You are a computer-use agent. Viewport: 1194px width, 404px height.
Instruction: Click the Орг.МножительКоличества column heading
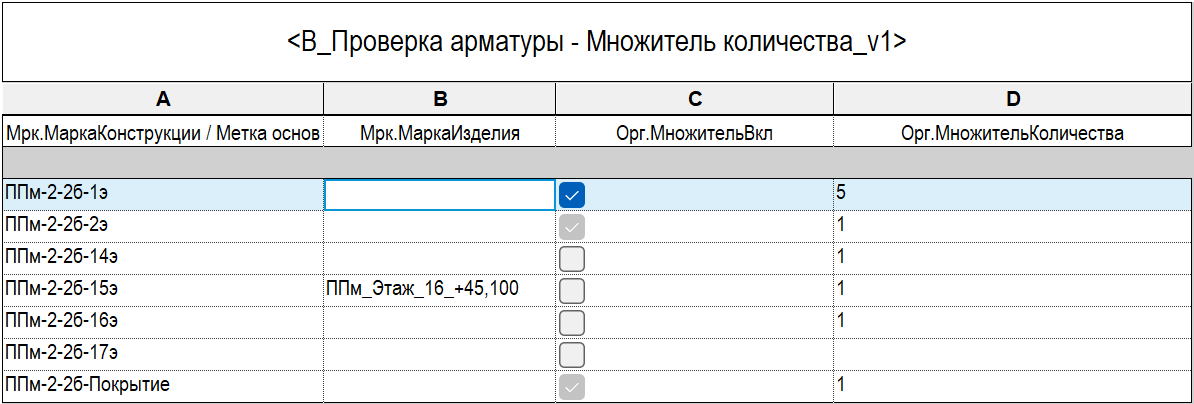pos(1012,133)
